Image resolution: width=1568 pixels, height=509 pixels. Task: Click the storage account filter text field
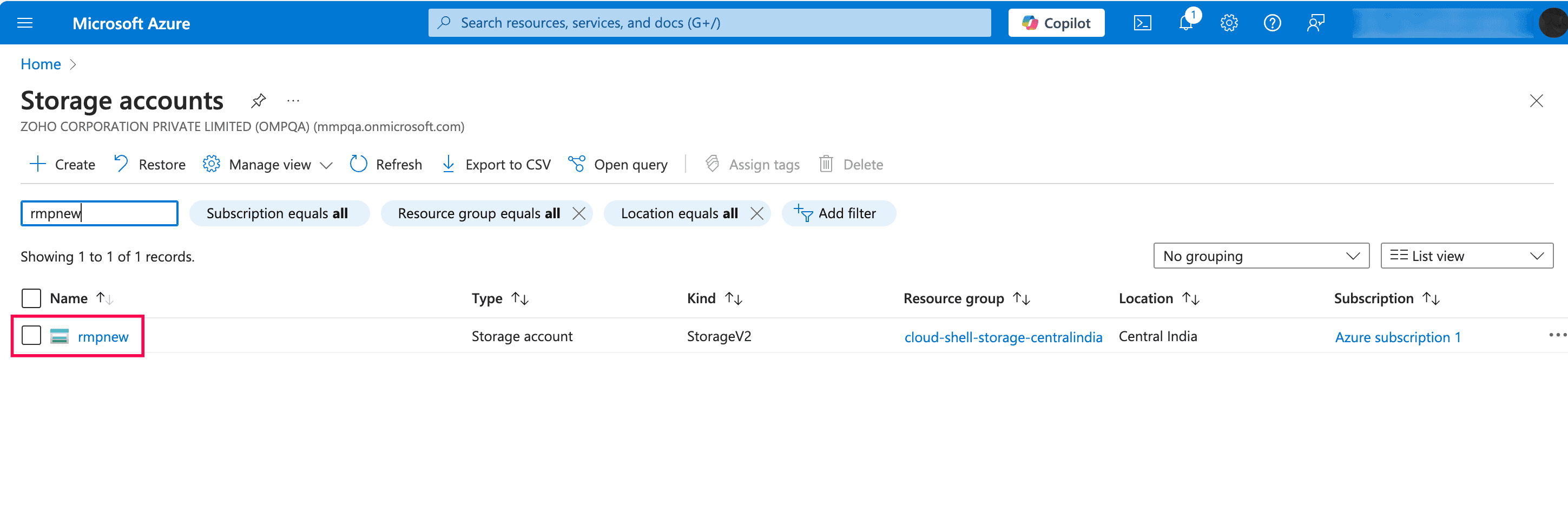pyautogui.click(x=99, y=214)
